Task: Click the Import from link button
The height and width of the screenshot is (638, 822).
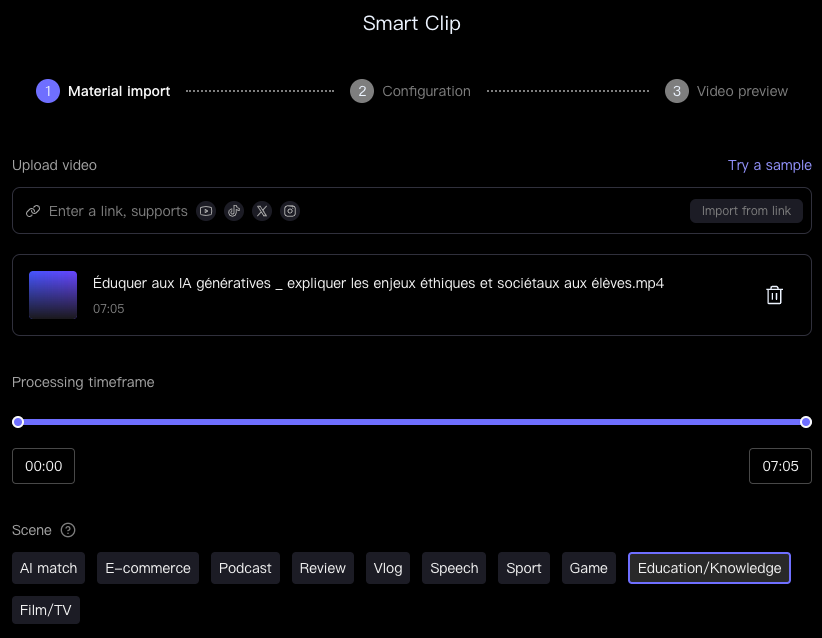Action: pos(746,211)
